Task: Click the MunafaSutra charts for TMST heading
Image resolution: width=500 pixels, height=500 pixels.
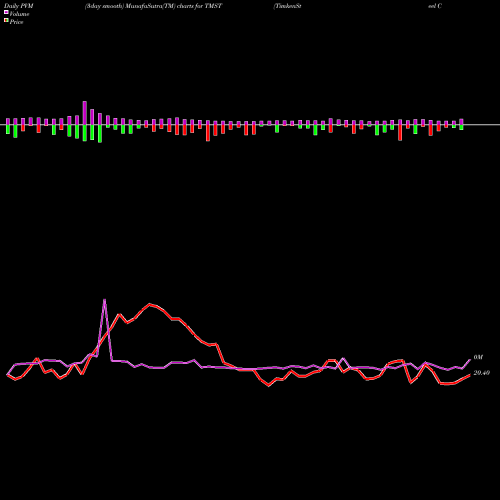Action: [153, 6]
